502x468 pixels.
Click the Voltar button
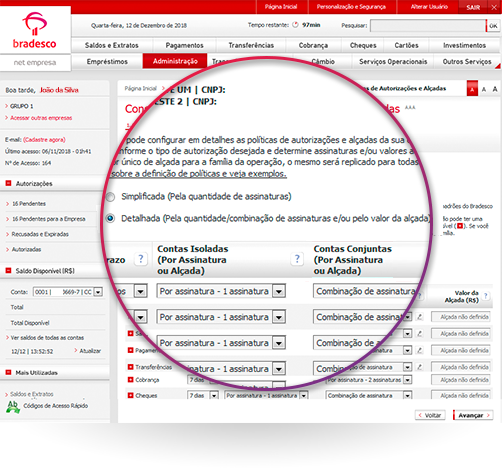pos(430,415)
